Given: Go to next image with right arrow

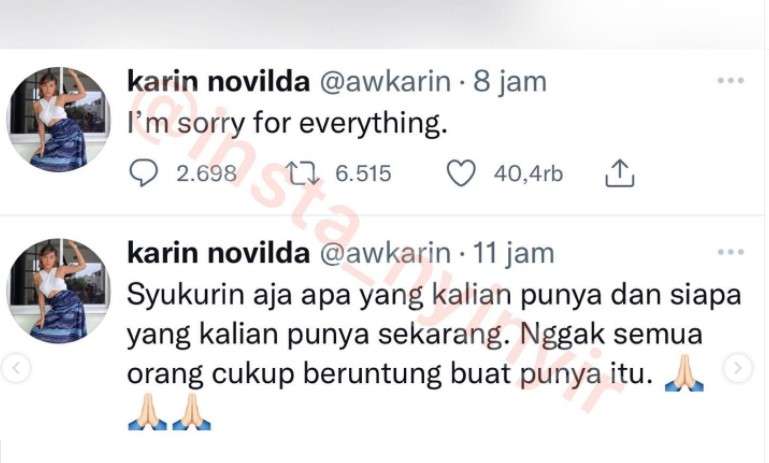Looking at the screenshot, I should (x=738, y=367).
